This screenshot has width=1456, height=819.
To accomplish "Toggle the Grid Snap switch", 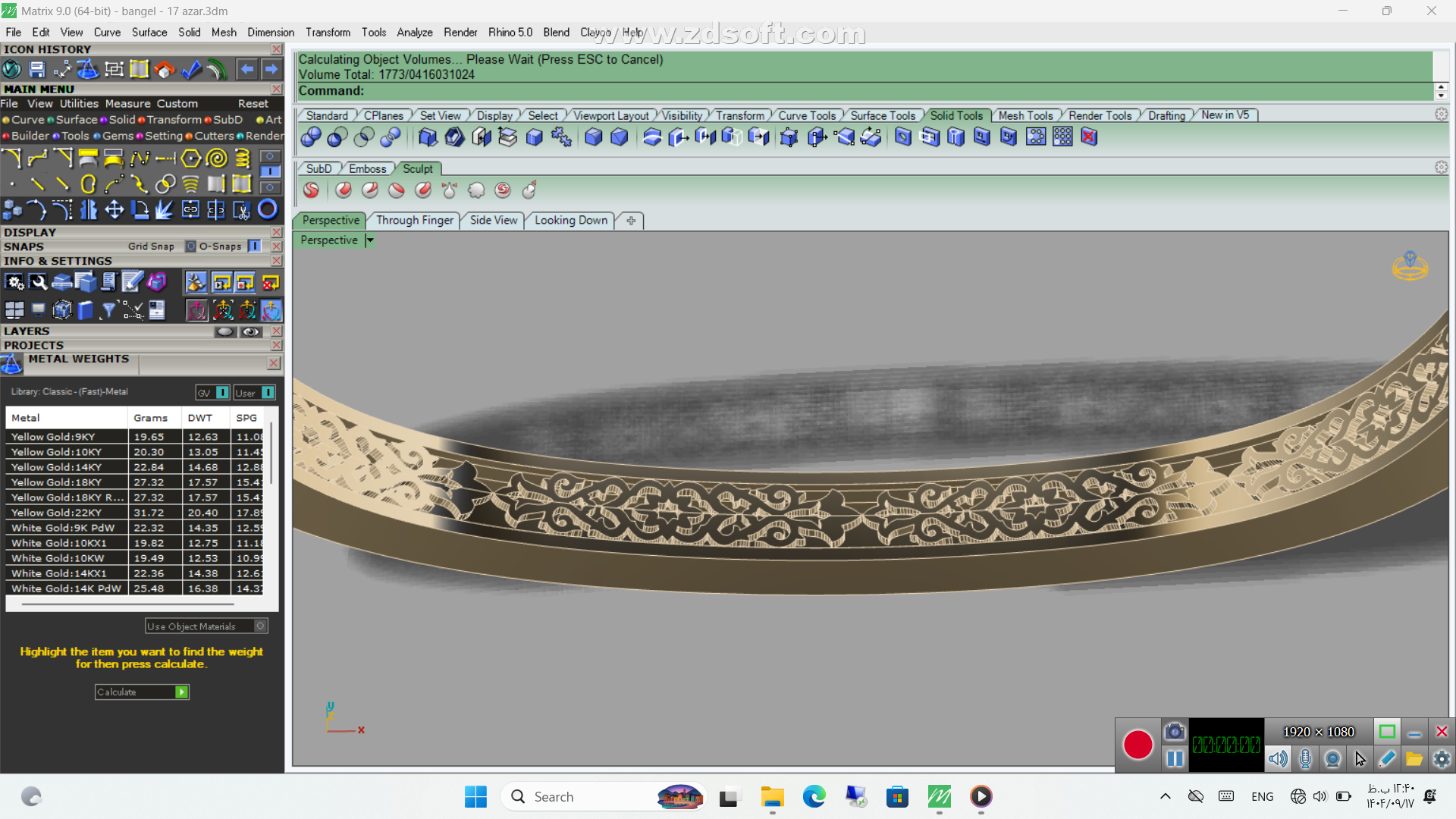I will [190, 246].
